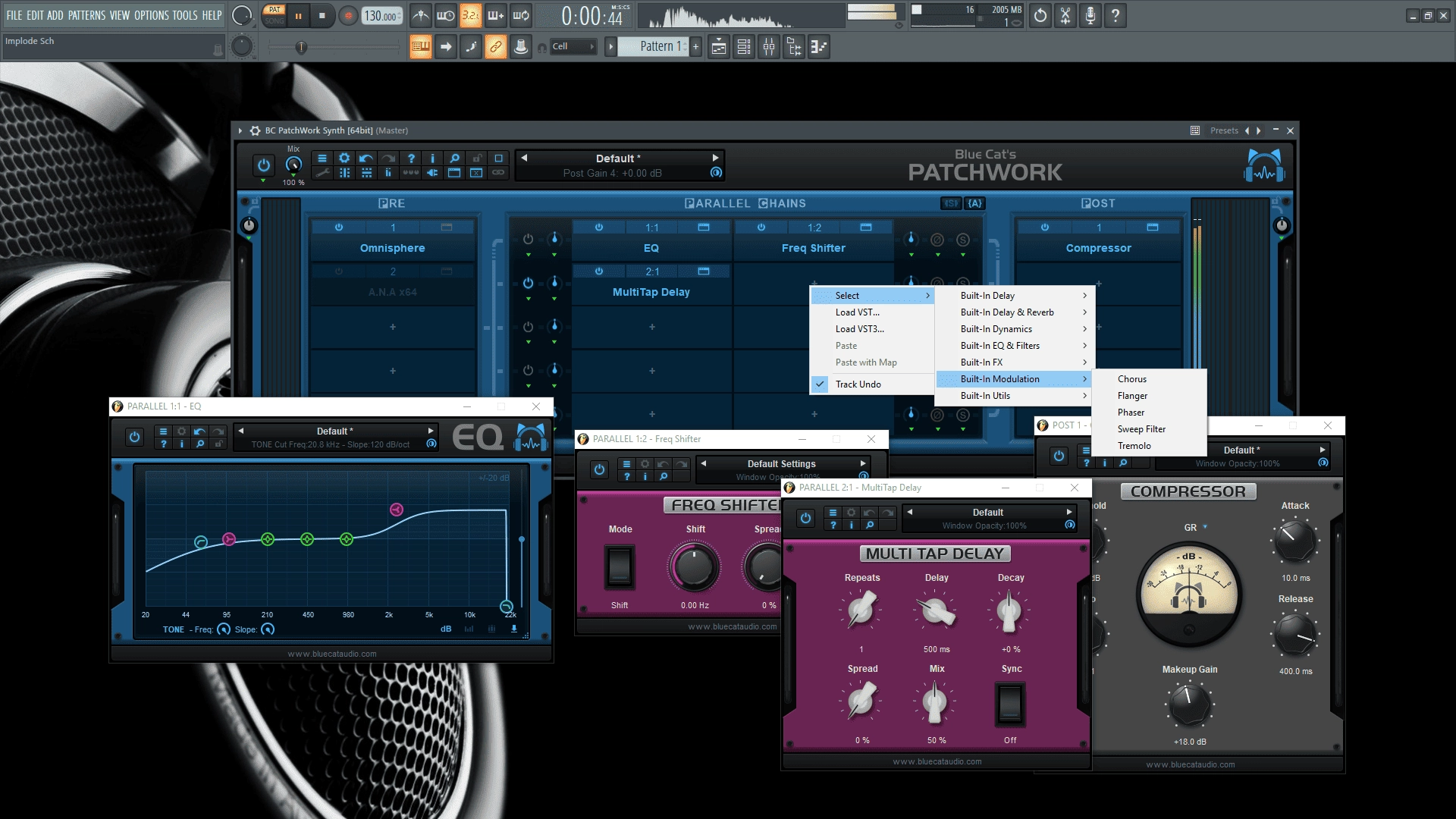The image size is (1456, 819).
Task: Click the Compressor window zoom icon
Action: [1122, 463]
